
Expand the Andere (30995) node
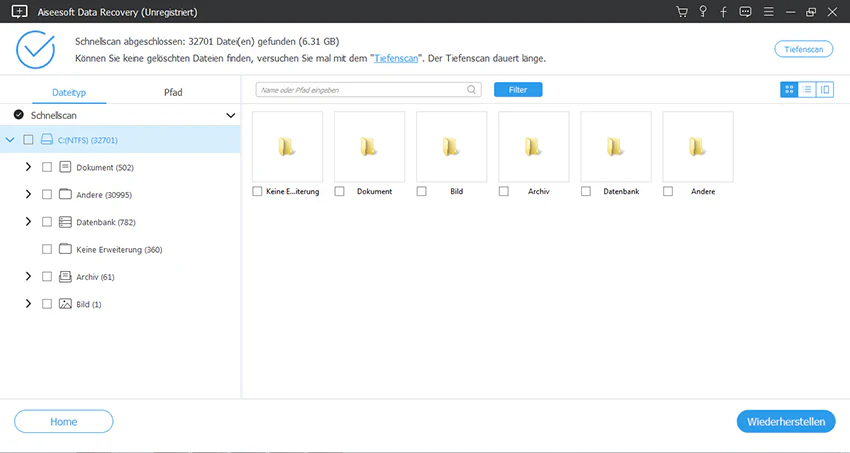point(28,194)
